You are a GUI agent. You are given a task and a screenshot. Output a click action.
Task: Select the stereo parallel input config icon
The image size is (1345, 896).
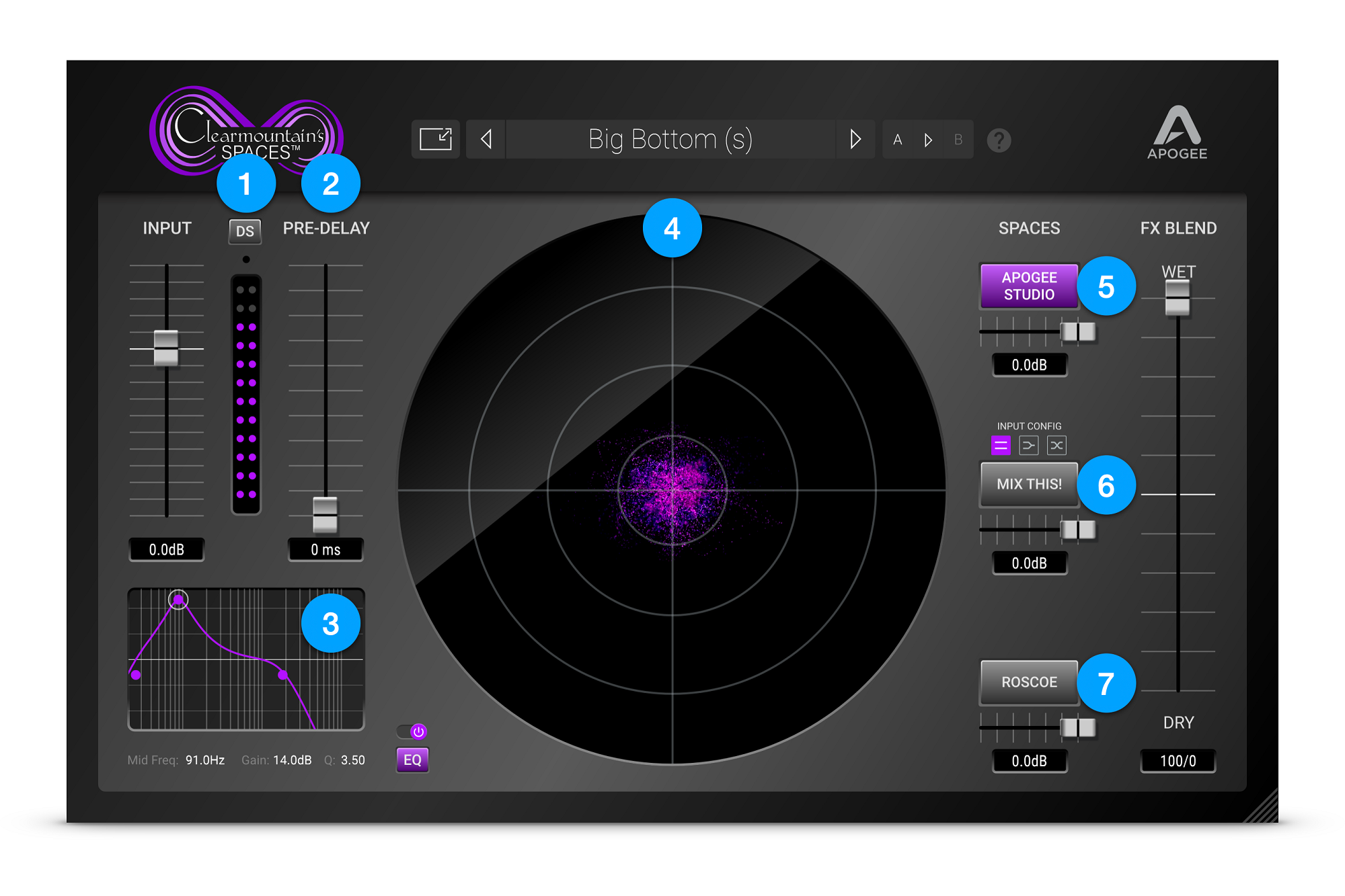pos(1001,445)
